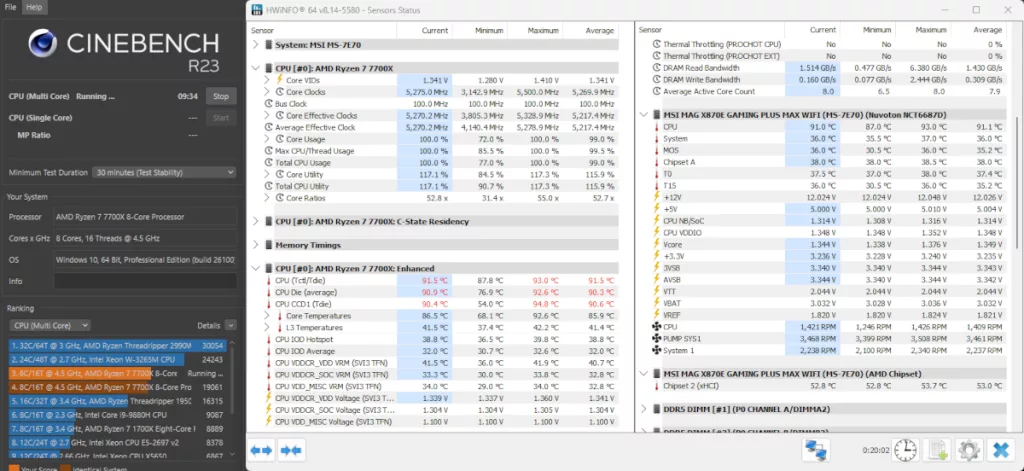Viewport: 1024px width, 471px height.
Task: Click the lightning icon beside CPU VDDCR_SOC Voltage
Action: (268, 410)
